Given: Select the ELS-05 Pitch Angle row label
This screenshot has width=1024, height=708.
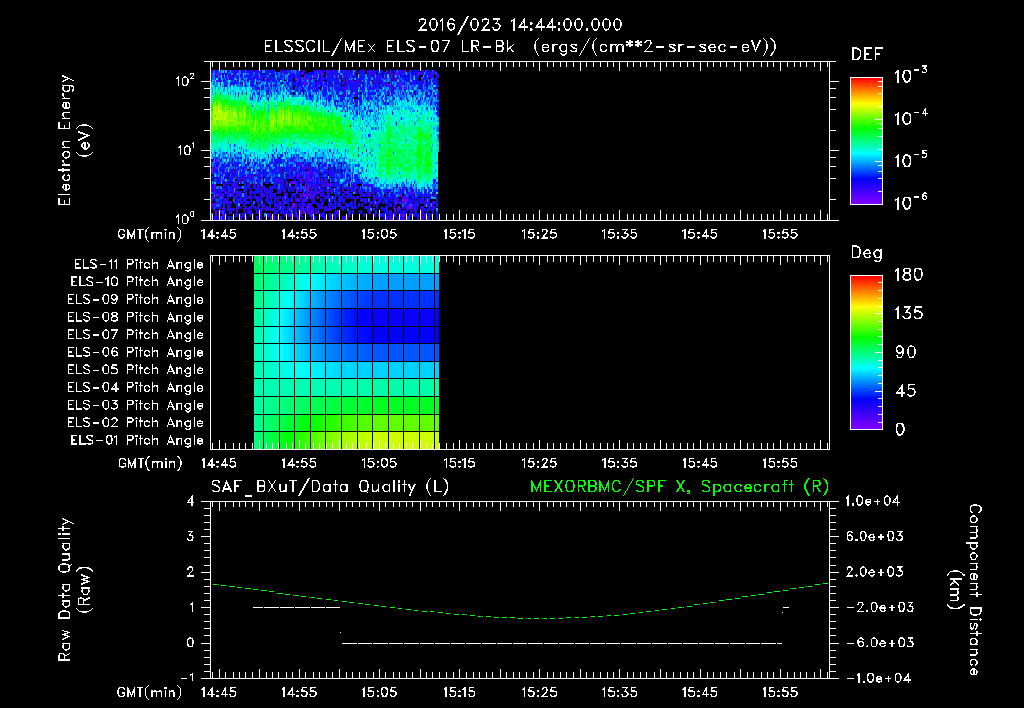Looking at the screenshot, I should 136,370.
